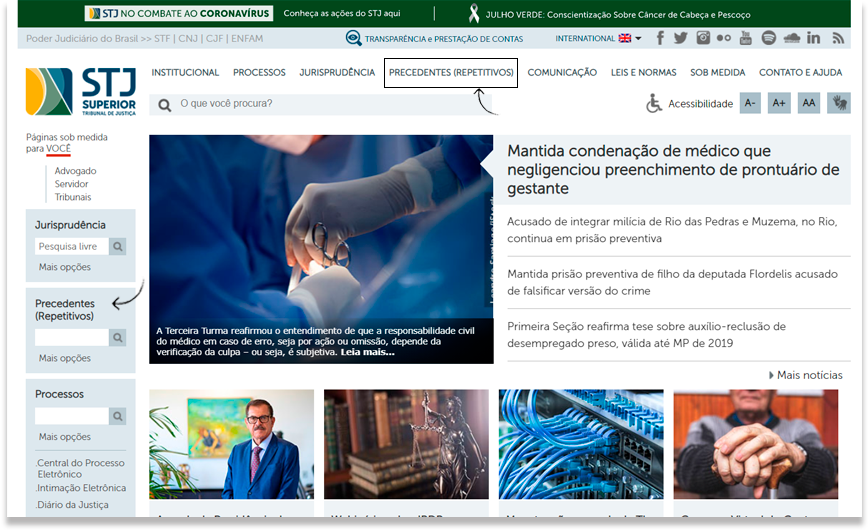Toggle high contrast with AA button
The height and width of the screenshot is (531, 868).
click(x=809, y=103)
